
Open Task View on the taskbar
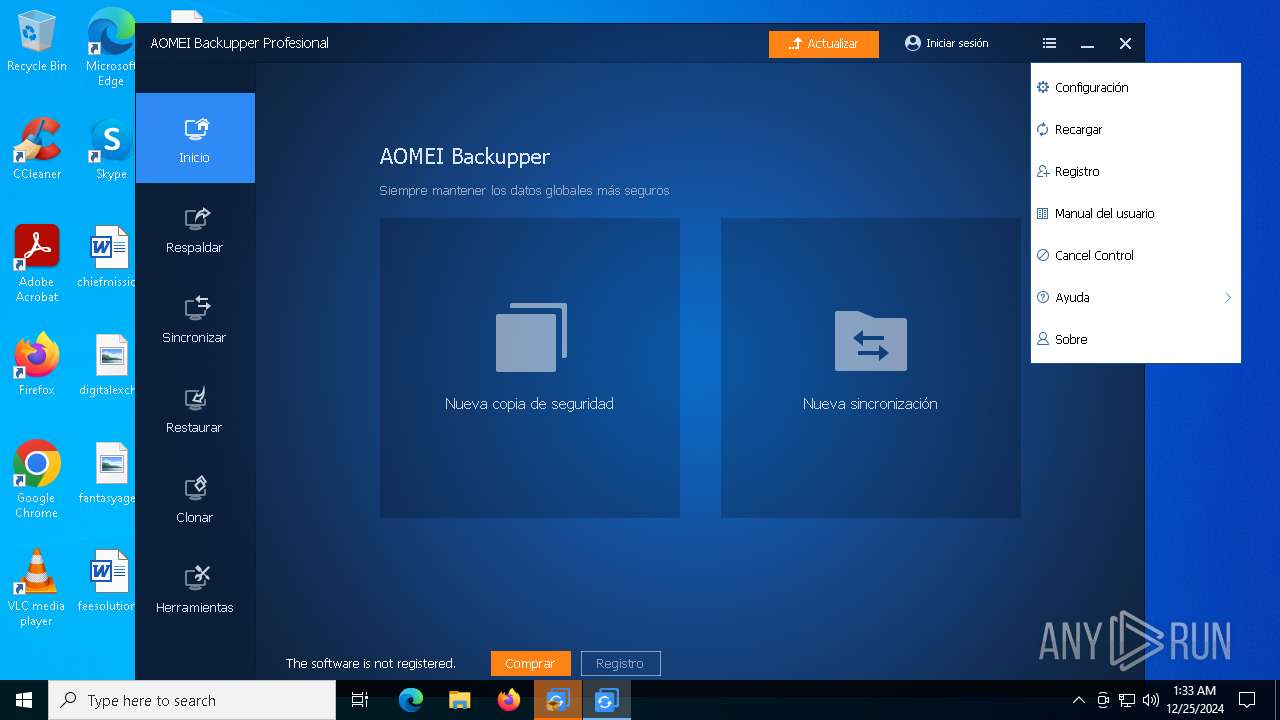coord(361,700)
